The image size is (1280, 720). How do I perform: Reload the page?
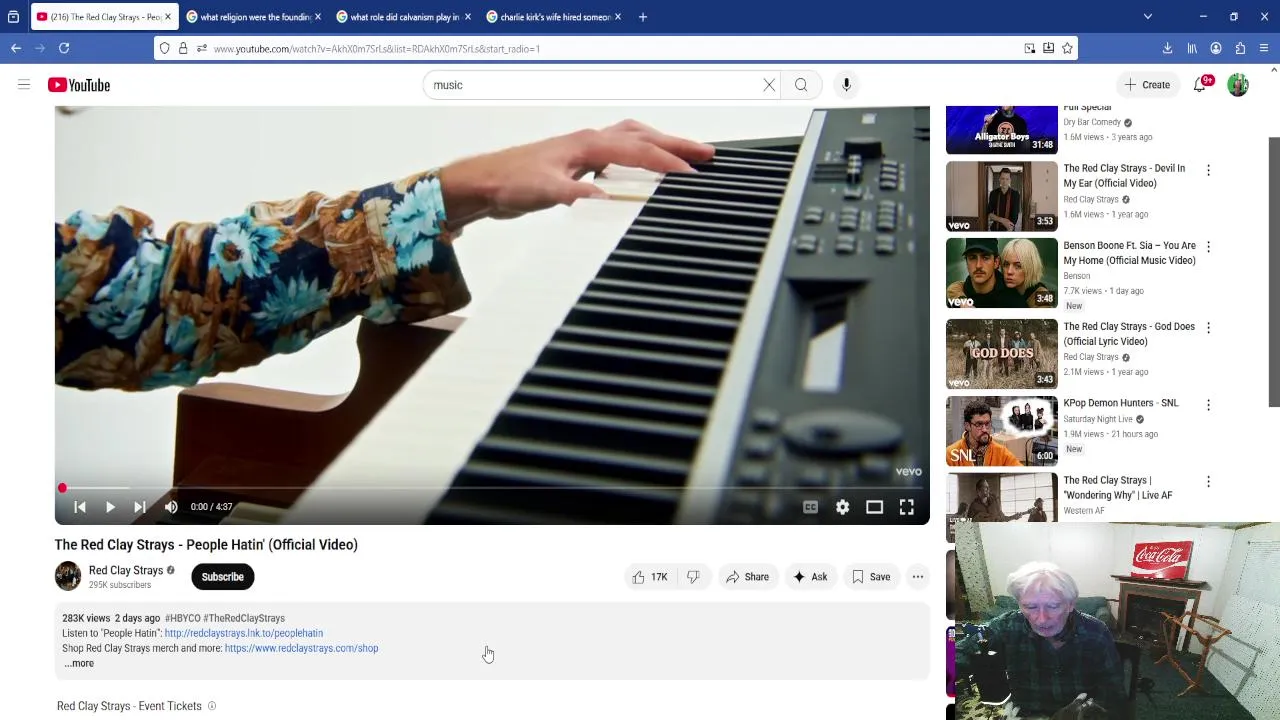coord(64,48)
